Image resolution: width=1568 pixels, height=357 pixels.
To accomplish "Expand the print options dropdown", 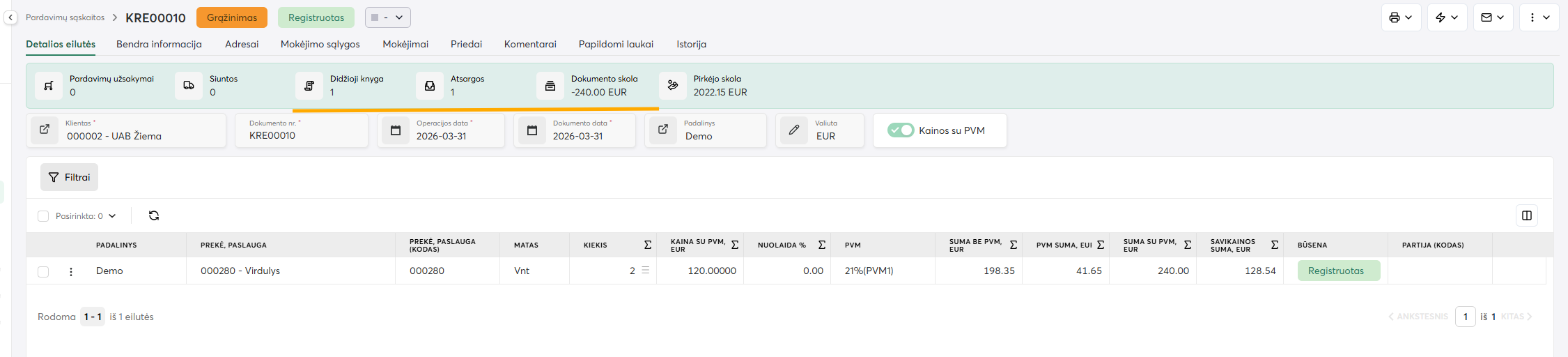I will coord(1401,17).
